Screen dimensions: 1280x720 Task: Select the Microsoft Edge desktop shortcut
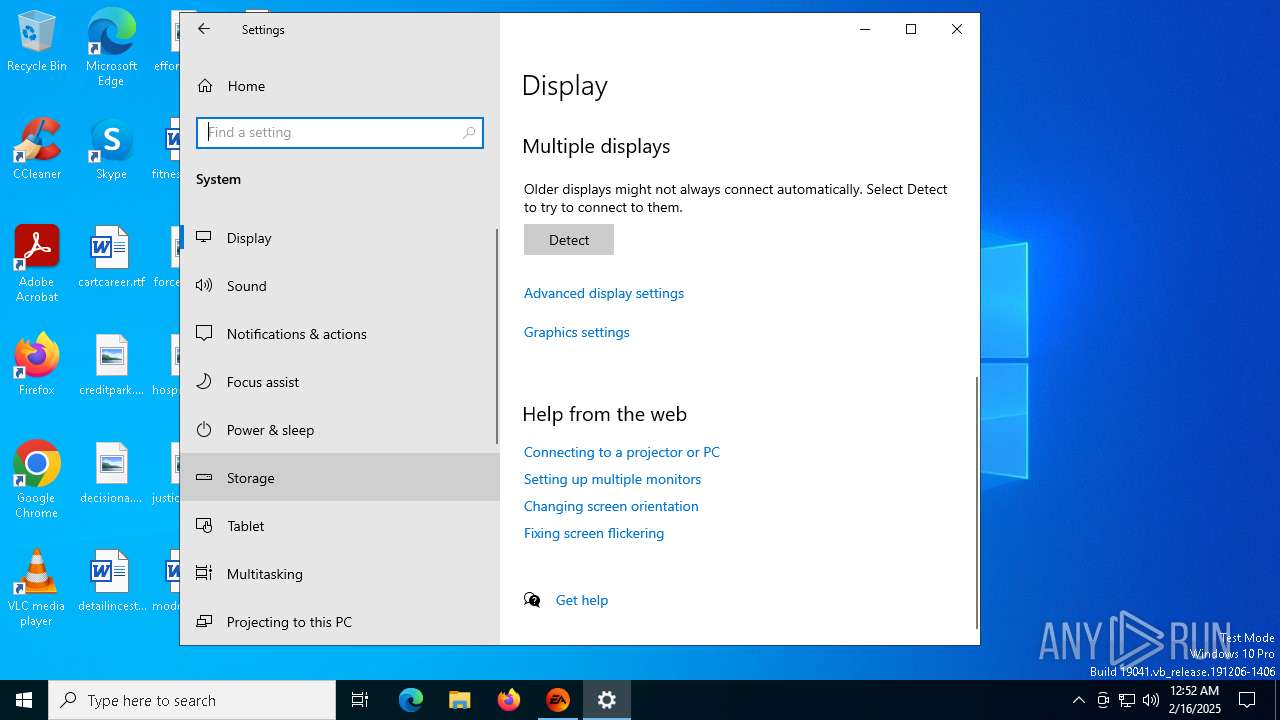[111, 48]
